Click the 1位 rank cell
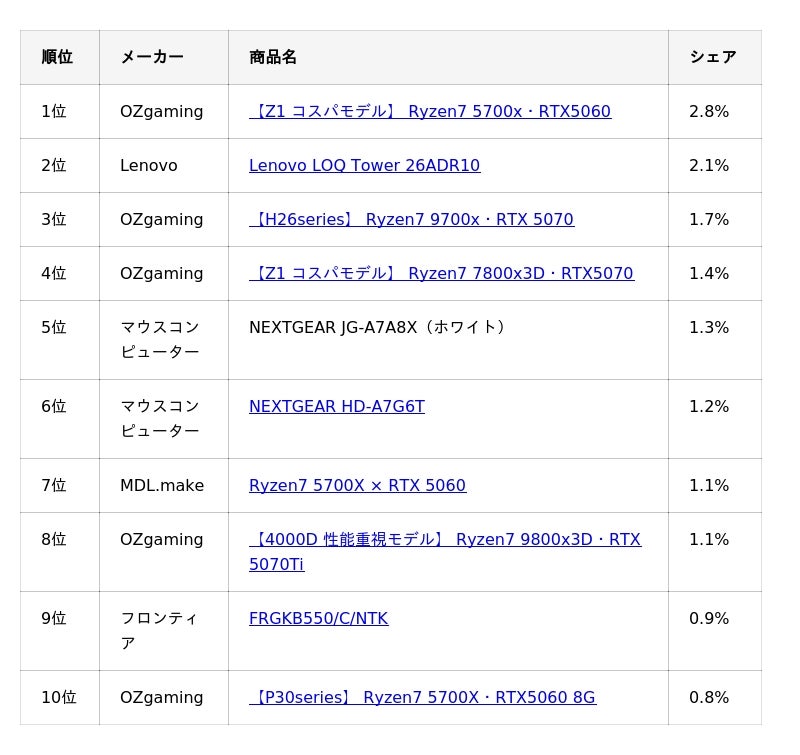 tap(54, 112)
